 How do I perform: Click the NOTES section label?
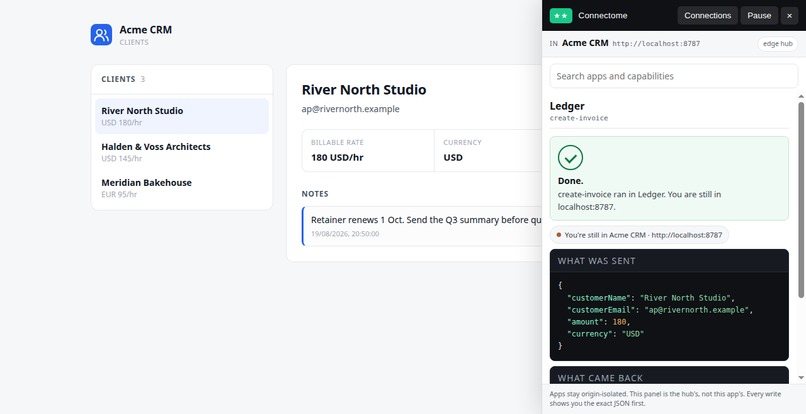[315, 194]
